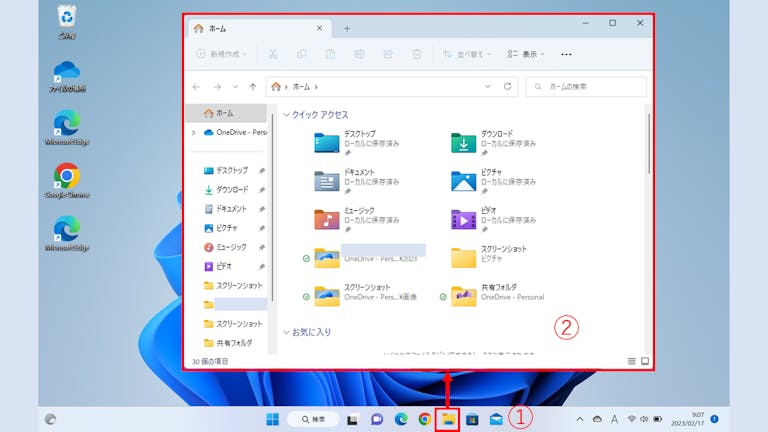Click the Cut scissors icon in toolbar
The image size is (768, 432).
pos(273,54)
